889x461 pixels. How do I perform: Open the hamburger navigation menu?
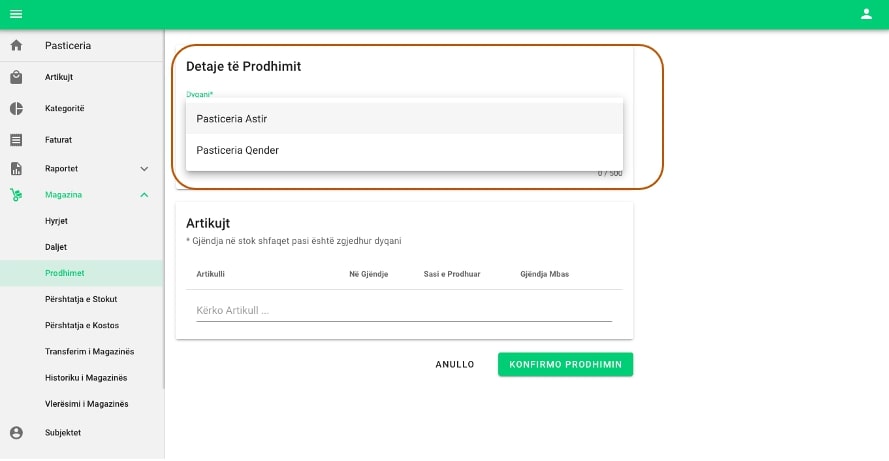click(x=16, y=13)
